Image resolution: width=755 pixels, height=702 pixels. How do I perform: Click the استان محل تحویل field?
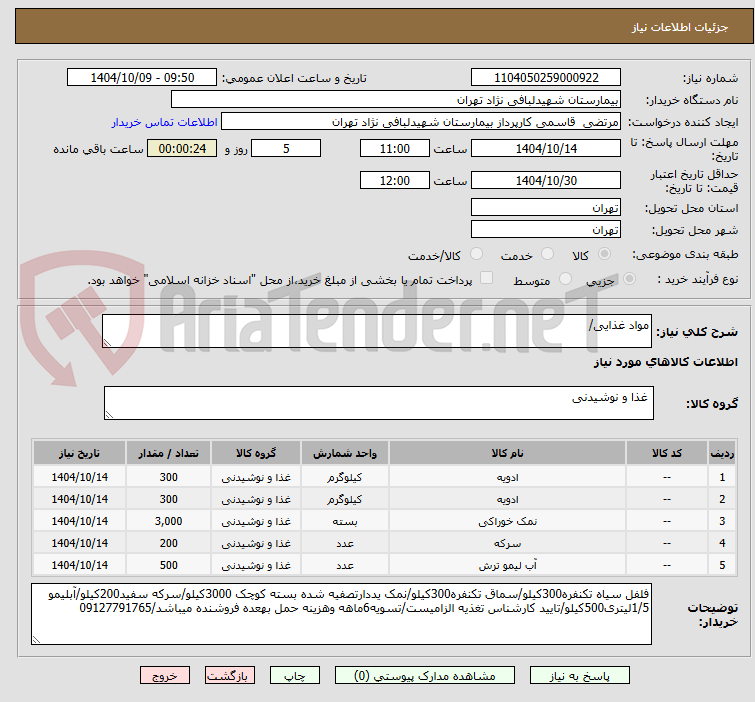point(546,208)
